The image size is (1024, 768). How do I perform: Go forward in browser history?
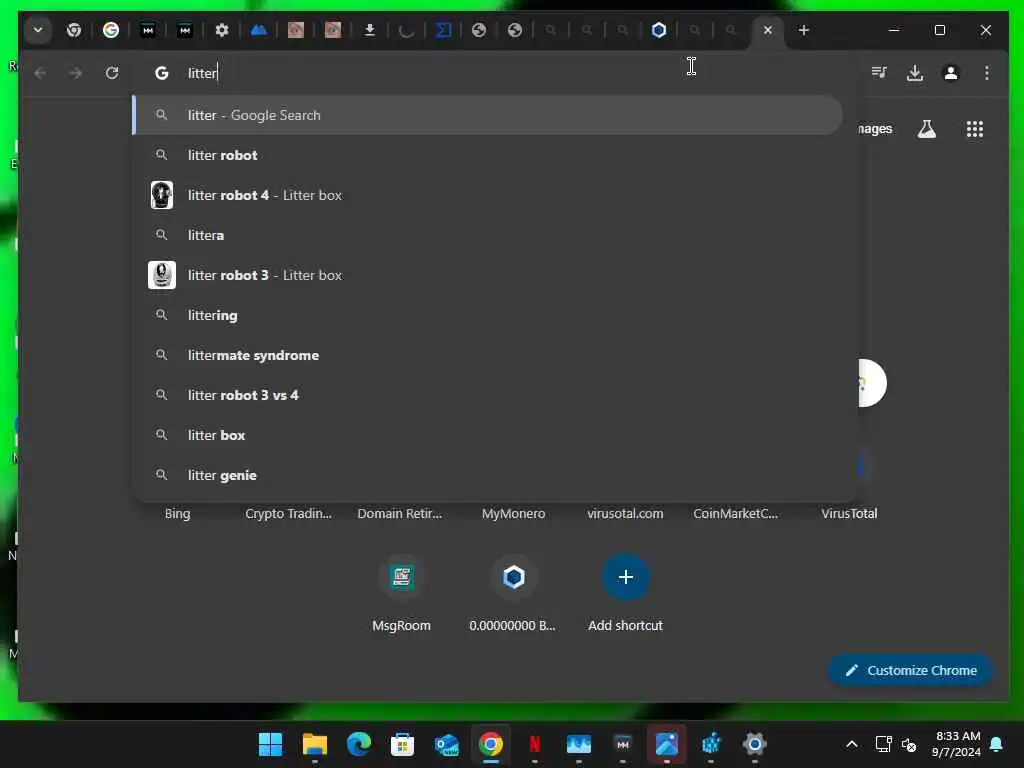76,73
